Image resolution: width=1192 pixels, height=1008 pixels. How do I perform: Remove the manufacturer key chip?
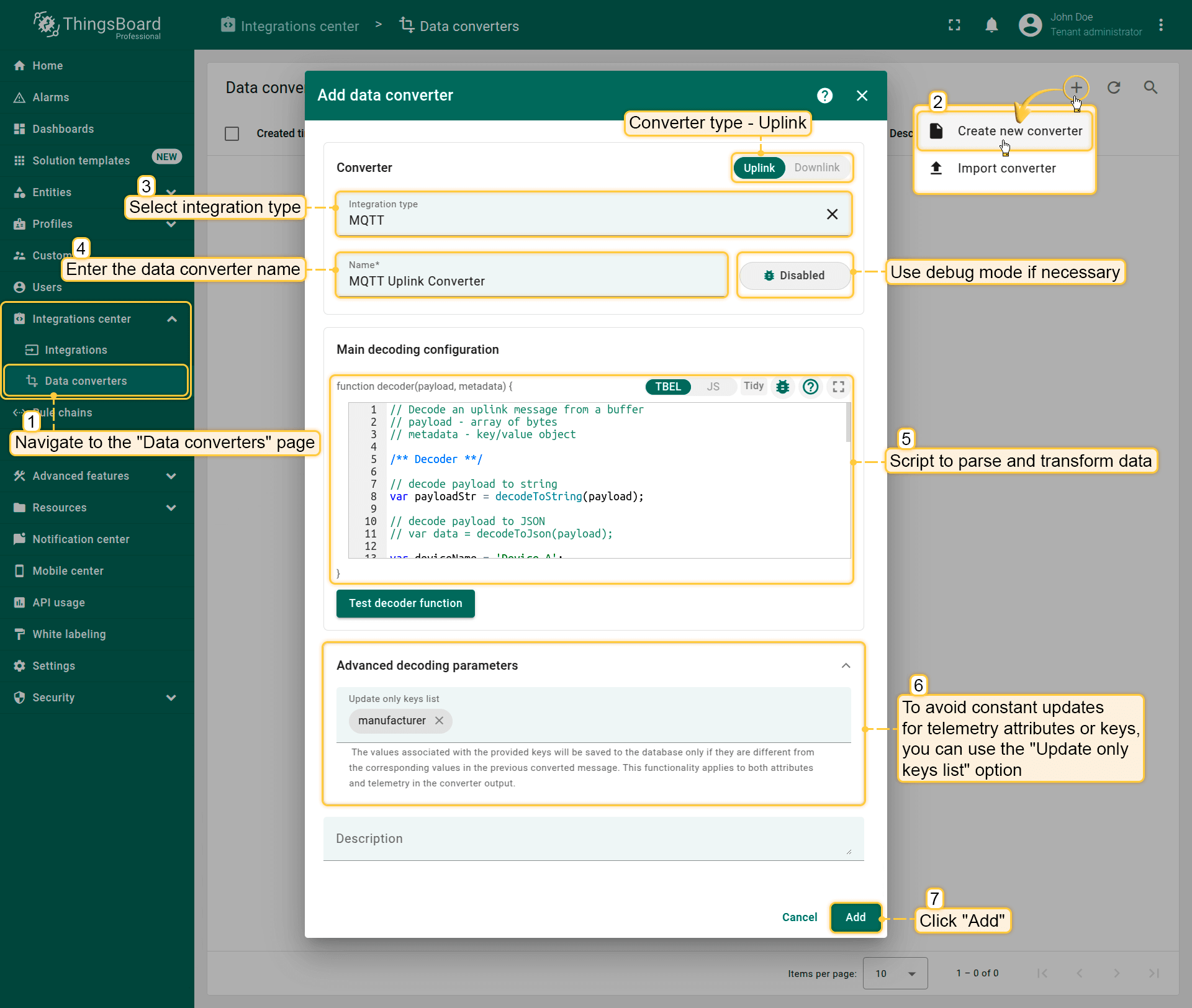point(439,721)
